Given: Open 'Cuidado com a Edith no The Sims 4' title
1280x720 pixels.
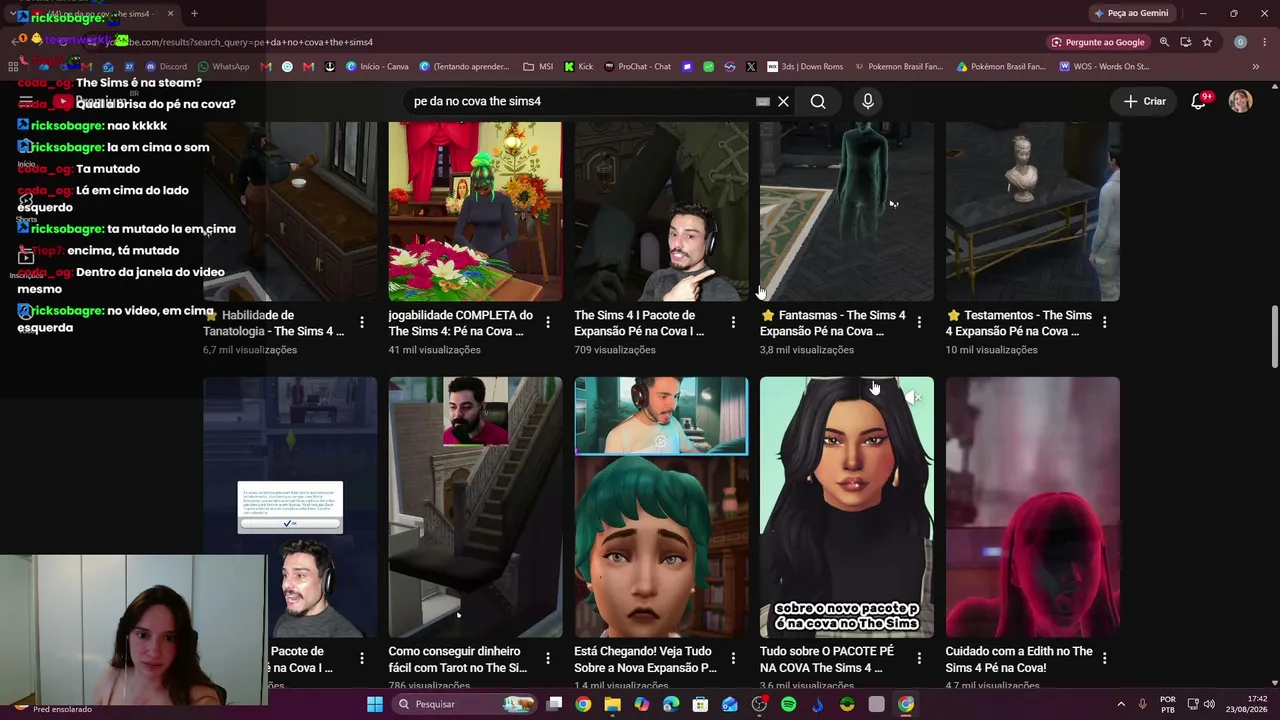Looking at the screenshot, I should (x=1019, y=659).
